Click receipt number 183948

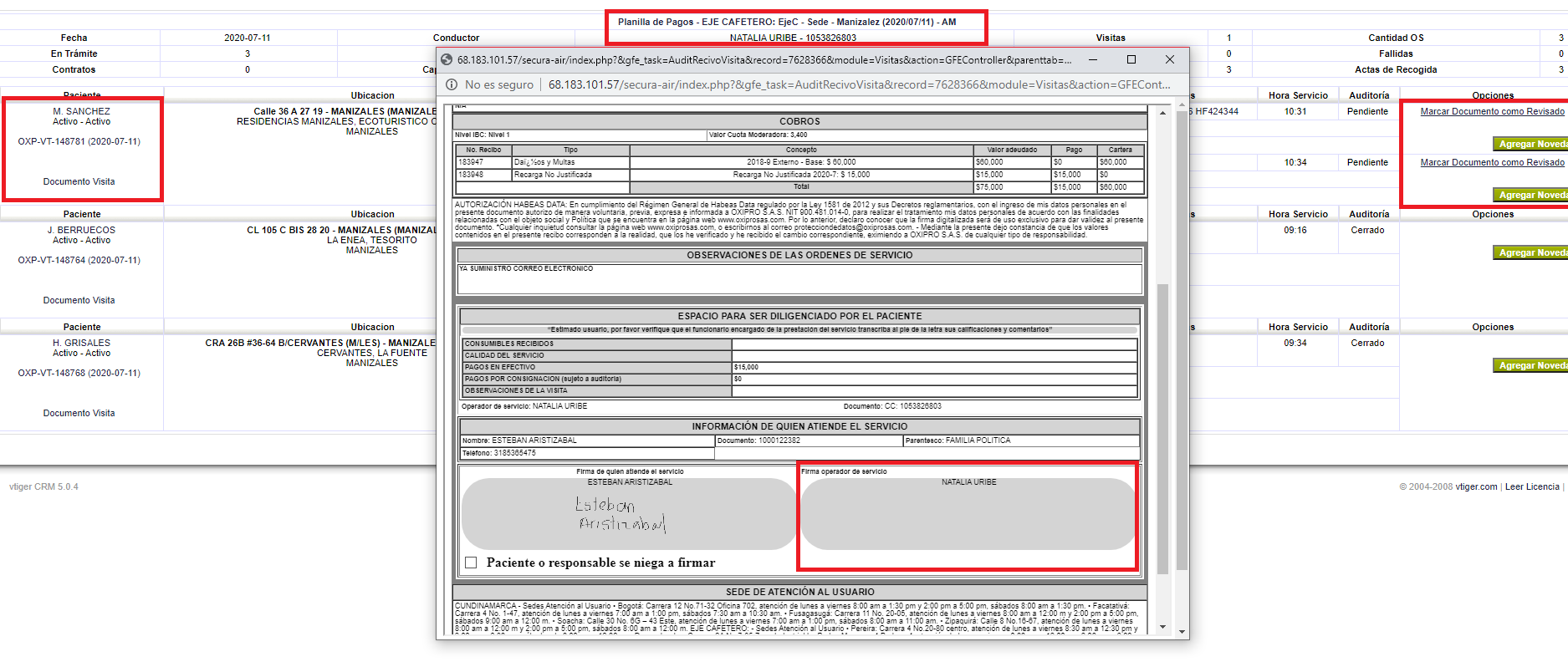[471, 175]
